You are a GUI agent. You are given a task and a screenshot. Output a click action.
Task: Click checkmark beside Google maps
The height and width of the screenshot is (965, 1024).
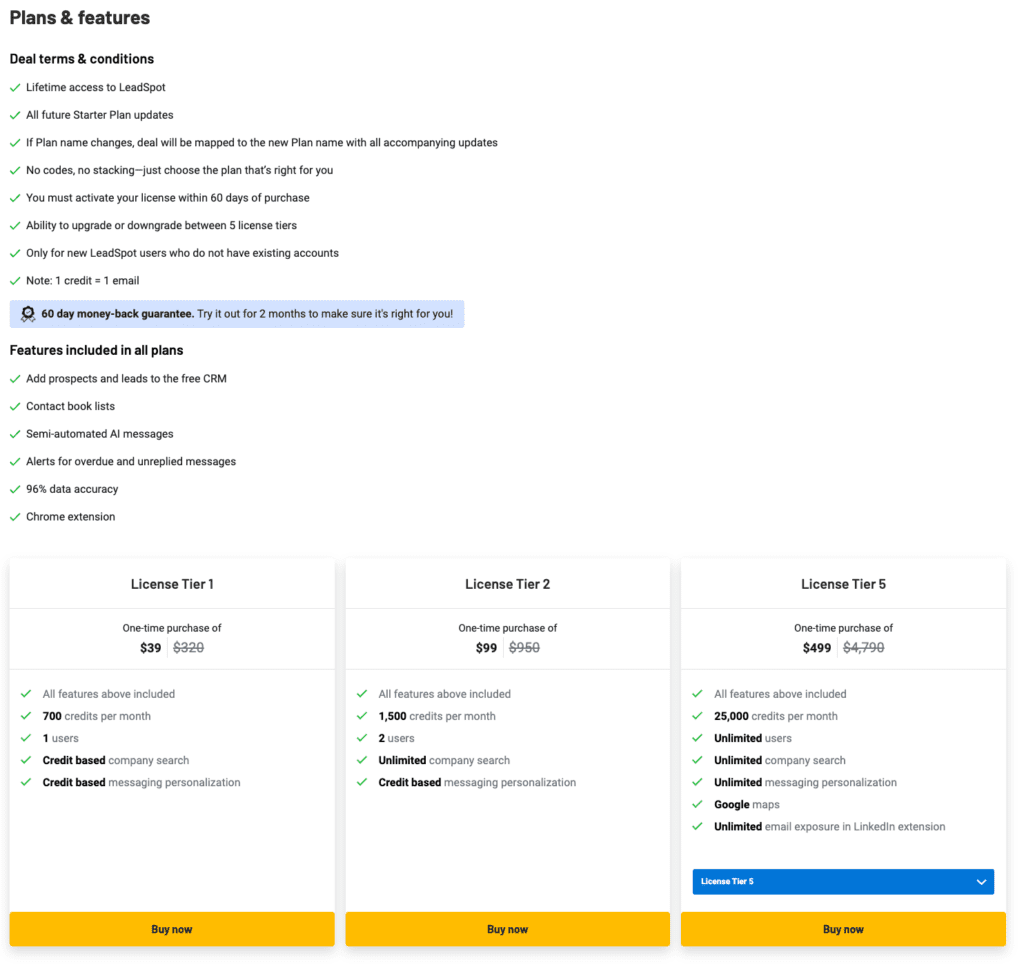(697, 804)
